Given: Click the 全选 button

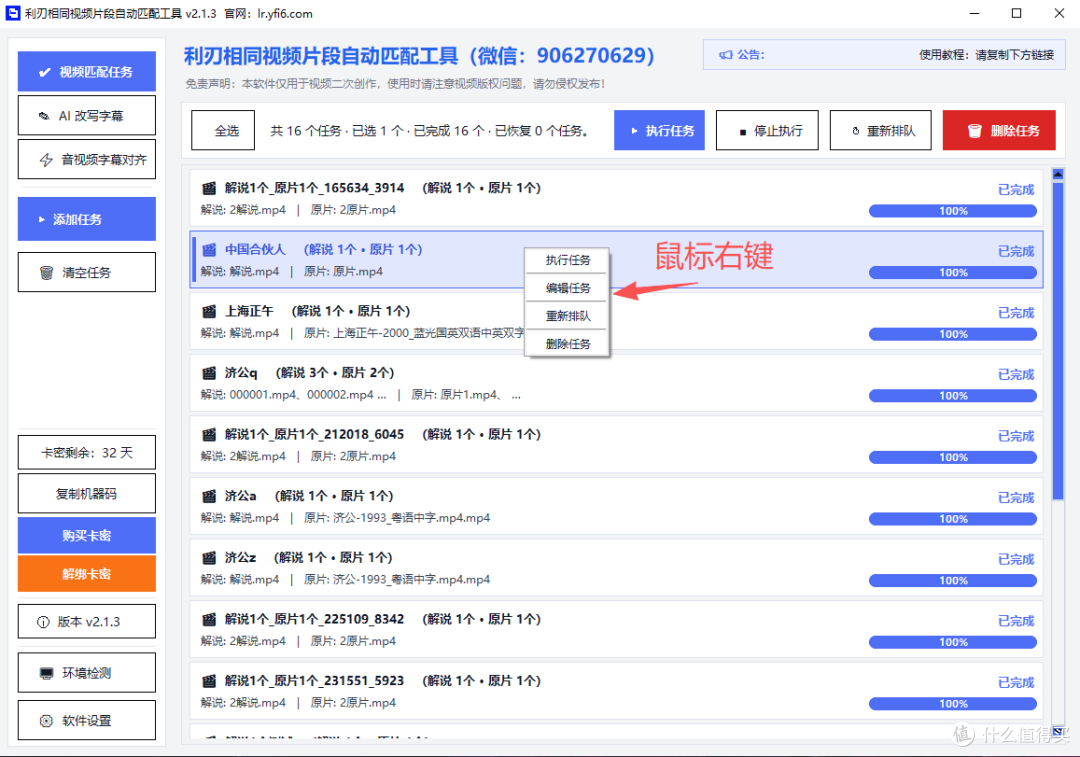Looking at the screenshot, I should pos(223,130).
